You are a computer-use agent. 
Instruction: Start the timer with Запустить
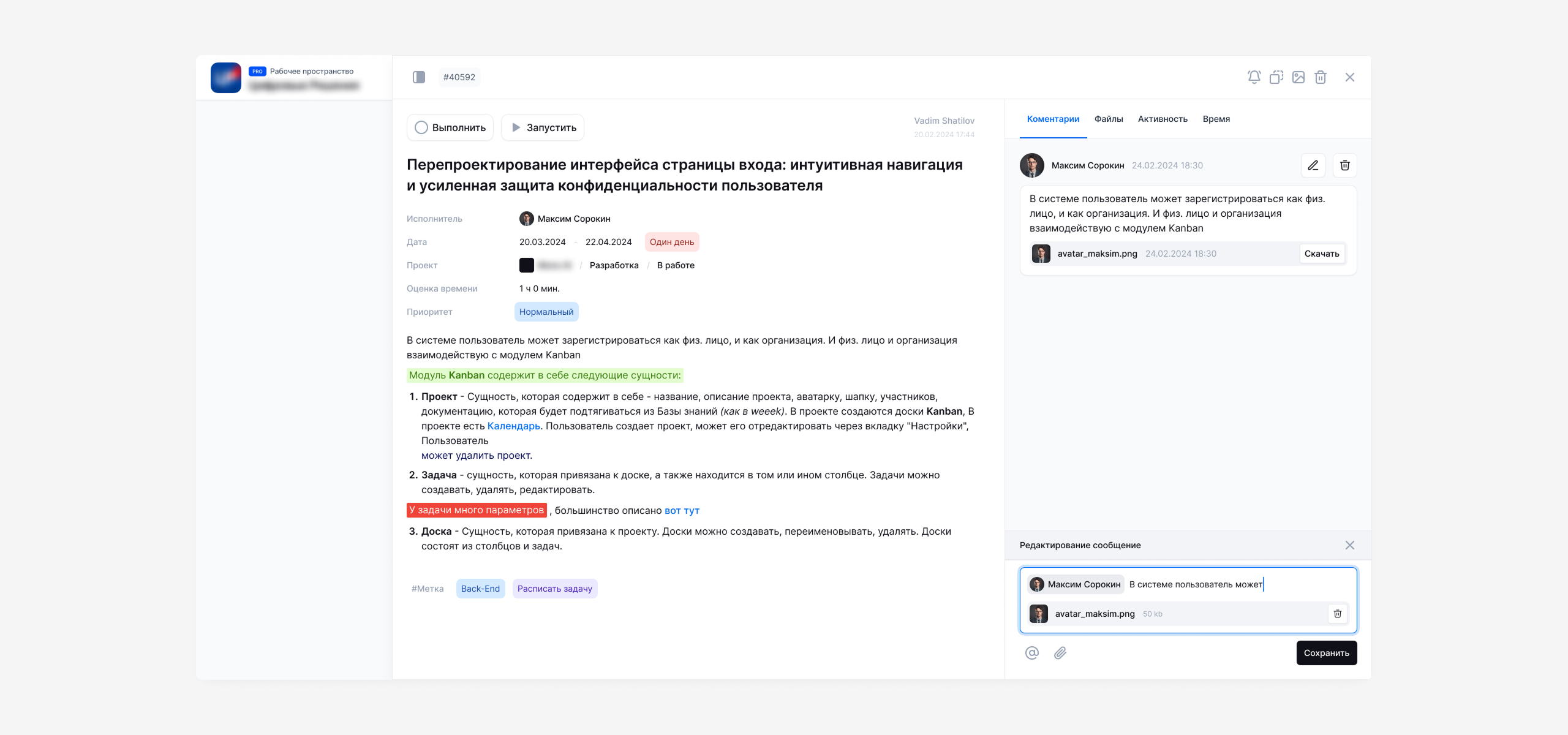543,127
